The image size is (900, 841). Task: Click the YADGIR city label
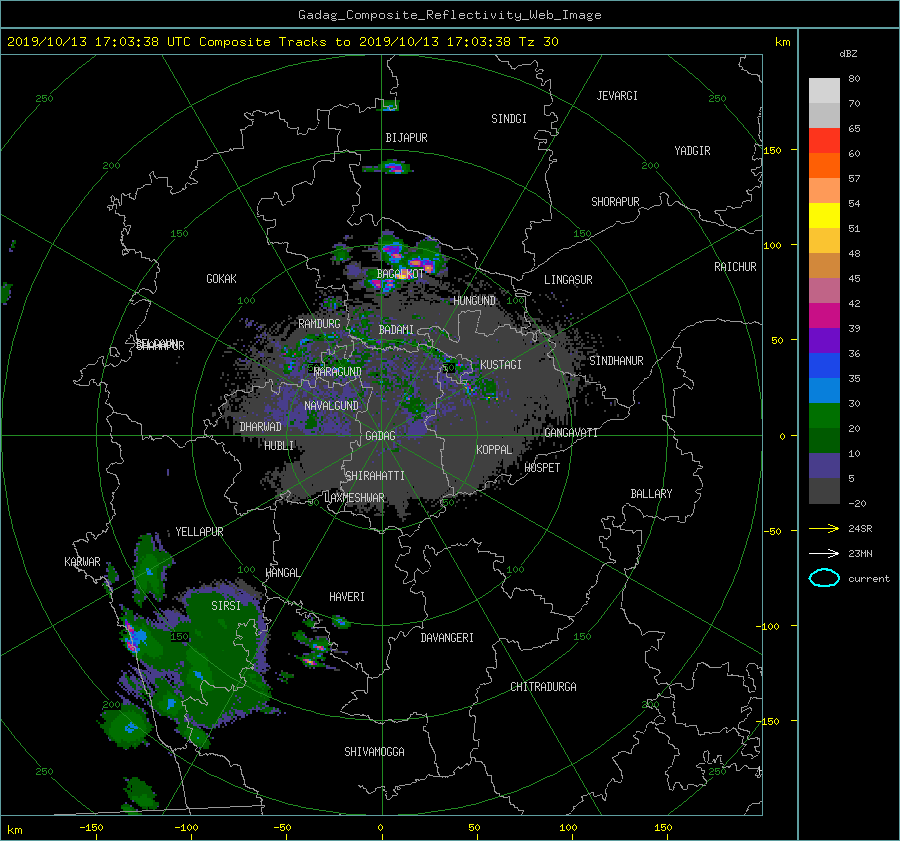pos(692,151)
